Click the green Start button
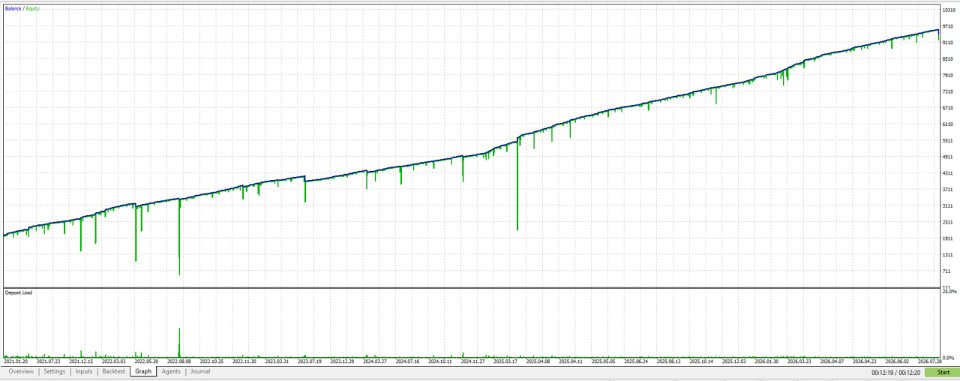This screenshot has height=381, width=960. click(x=943, y=372)
